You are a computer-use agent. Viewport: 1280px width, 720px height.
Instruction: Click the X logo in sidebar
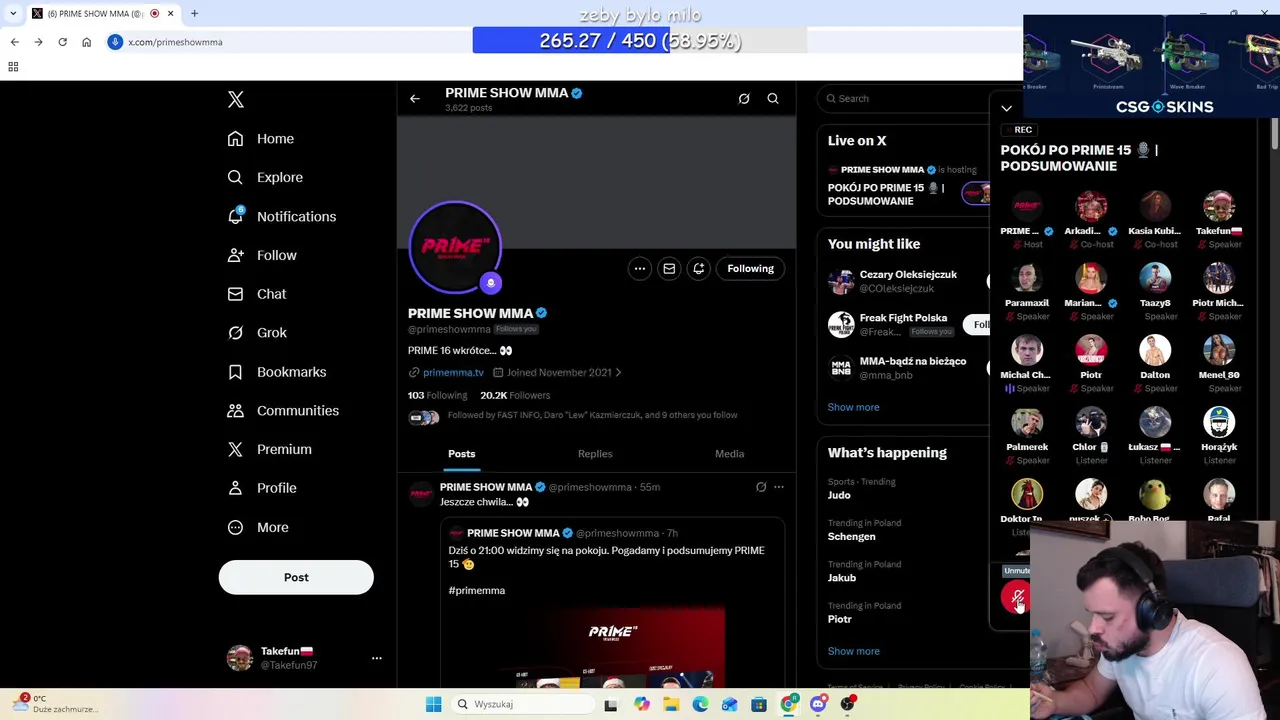236,99
